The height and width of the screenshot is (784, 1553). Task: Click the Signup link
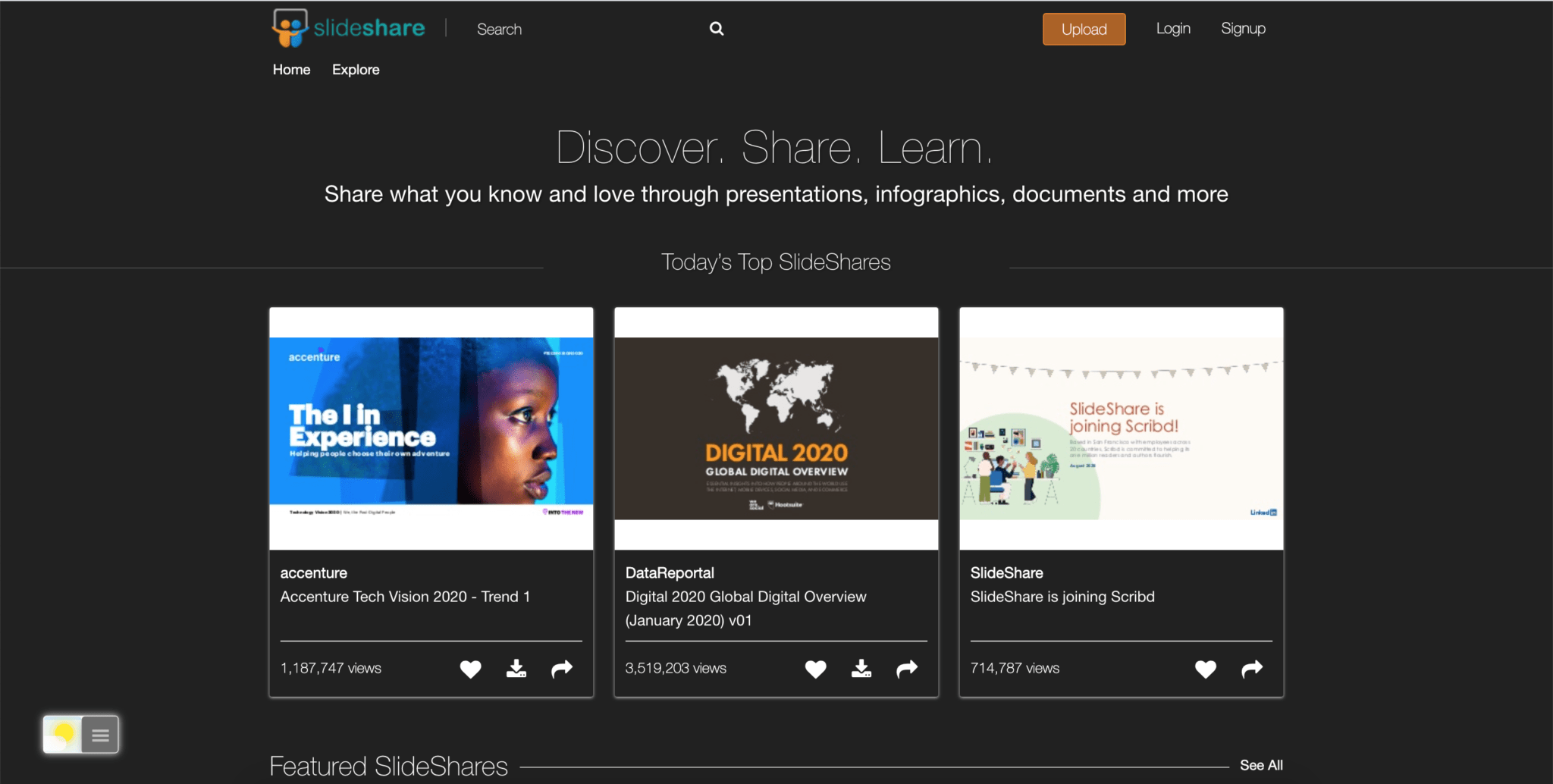coord(1243,28)
